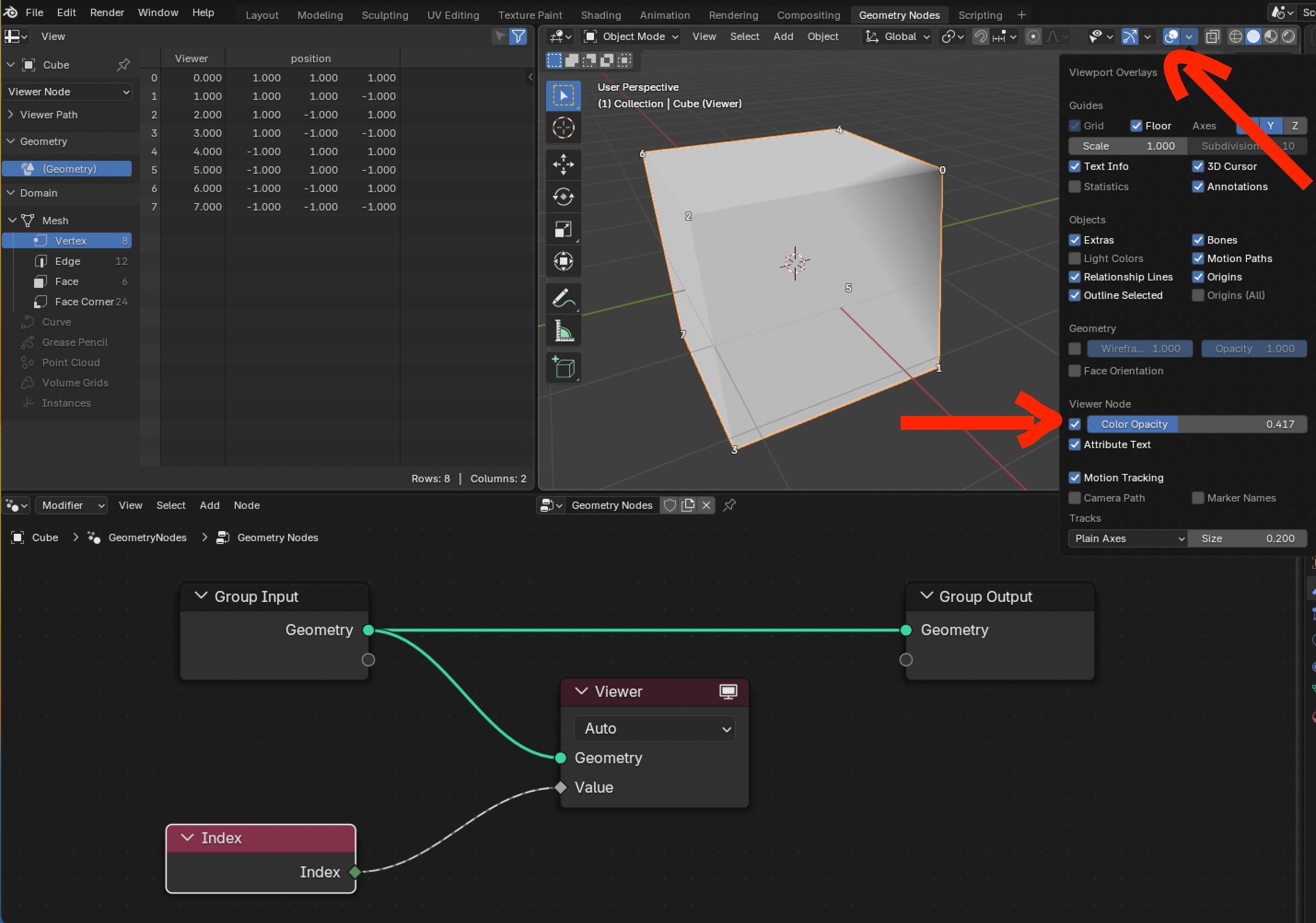Image resolution: width=1316 pixels, height=923 pixels.
Task: Activate the Select Box tool
Action: [x=563, y=96]
